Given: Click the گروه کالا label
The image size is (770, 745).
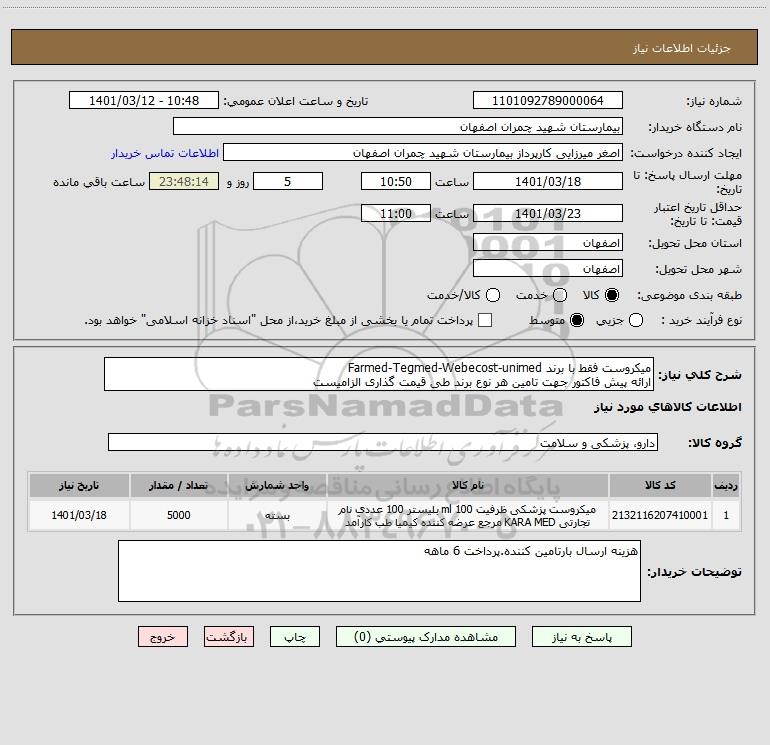Looking at the screenshot, I should click(x=715, y=443).
